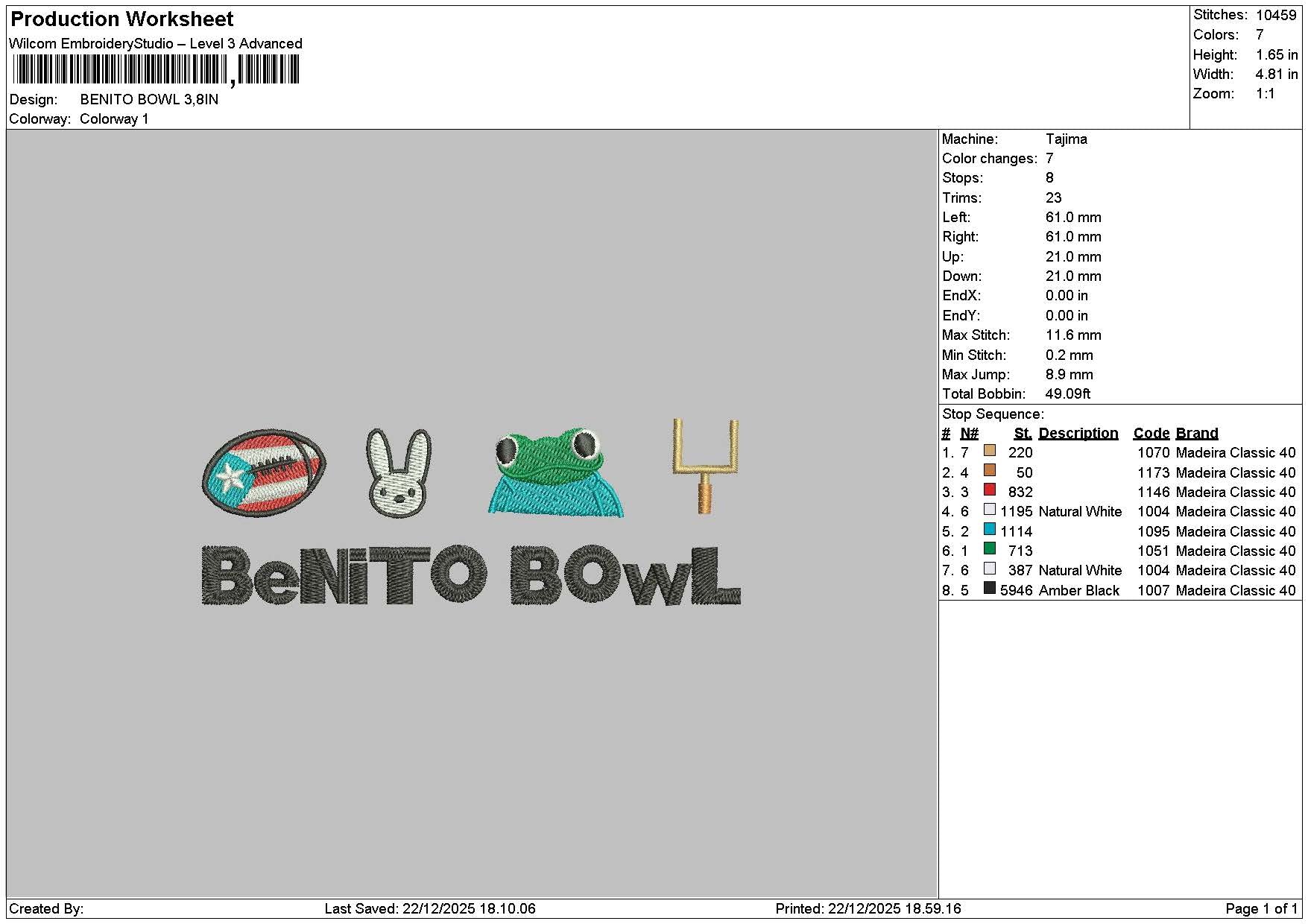This screenshot has height=924, width=1308.
Task: Click the Description column header
Action: coord(1078,433)
